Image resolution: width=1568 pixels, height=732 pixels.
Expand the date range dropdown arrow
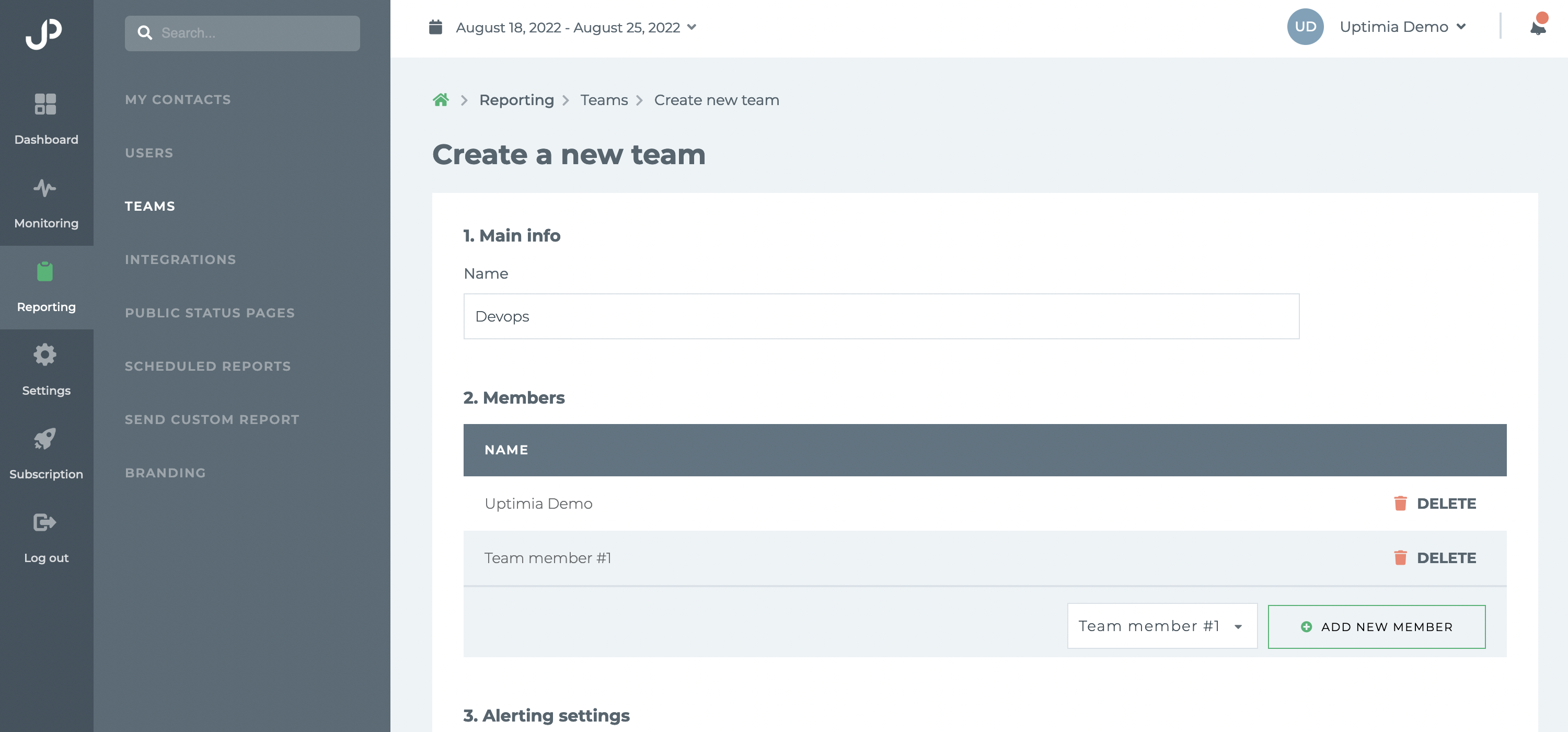[691, 27]
